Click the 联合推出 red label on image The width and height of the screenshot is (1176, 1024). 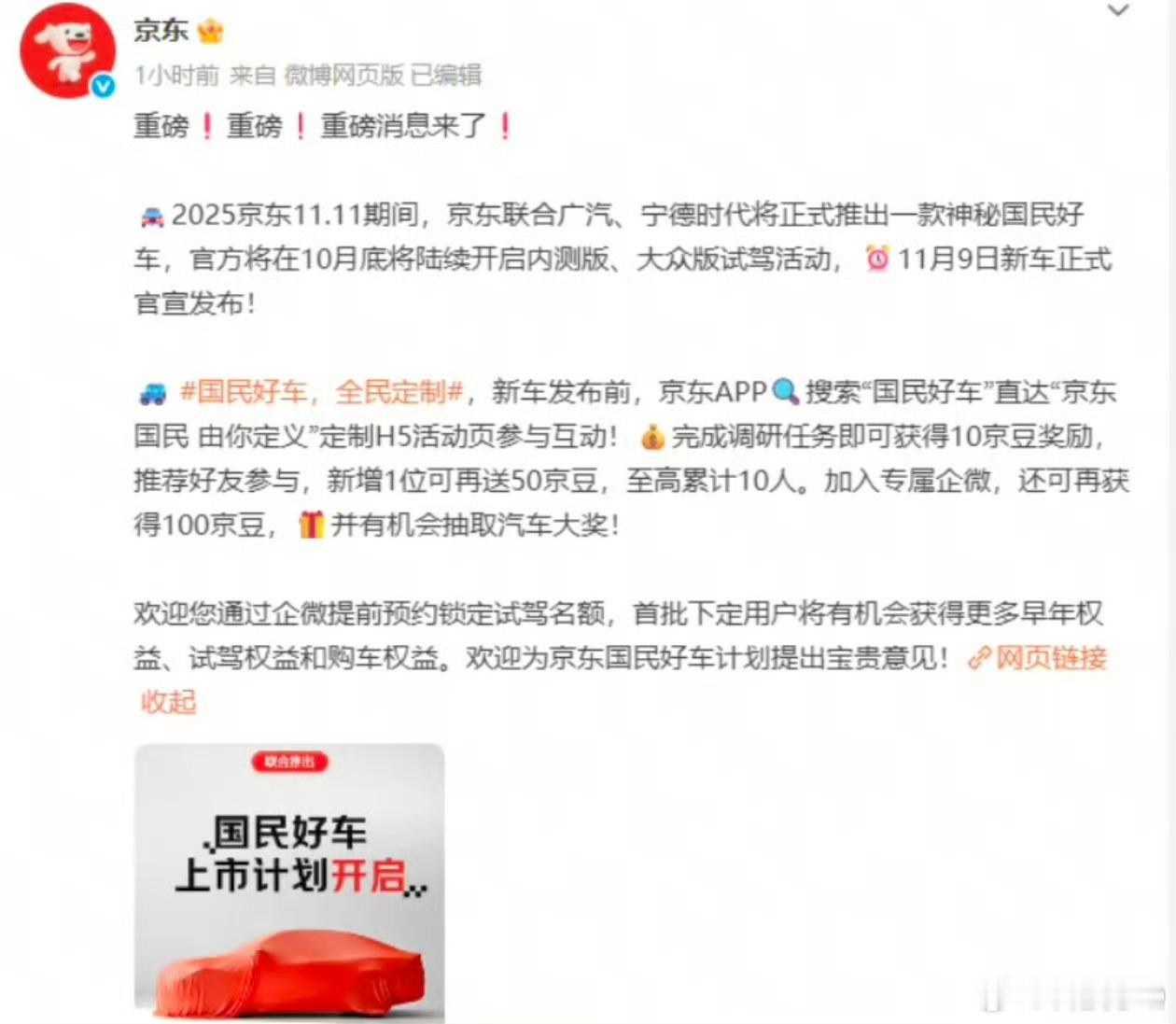289,762
